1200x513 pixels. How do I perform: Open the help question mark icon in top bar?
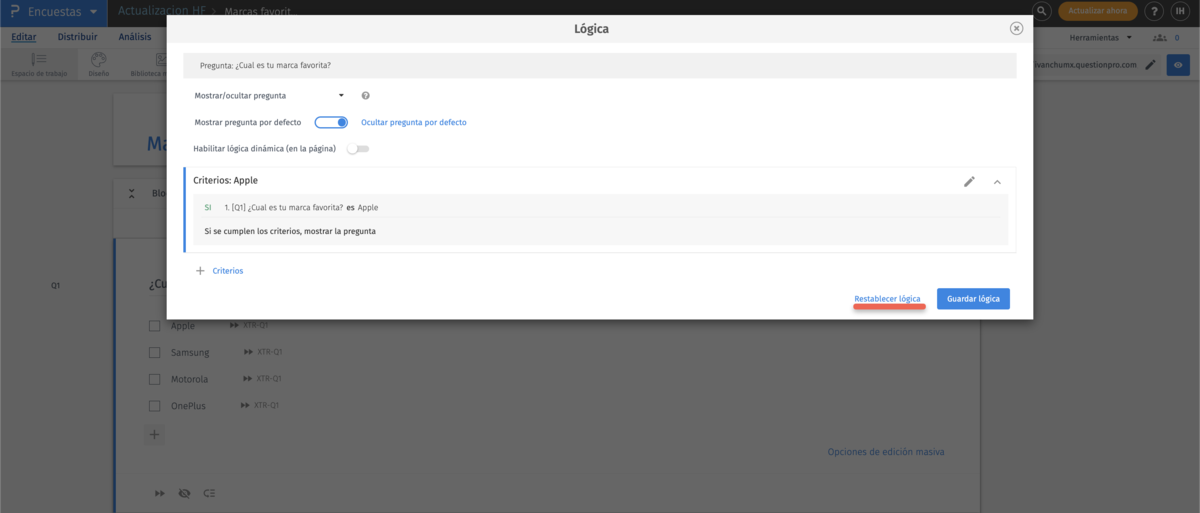pyautogui.click(x=1154, y=12)
